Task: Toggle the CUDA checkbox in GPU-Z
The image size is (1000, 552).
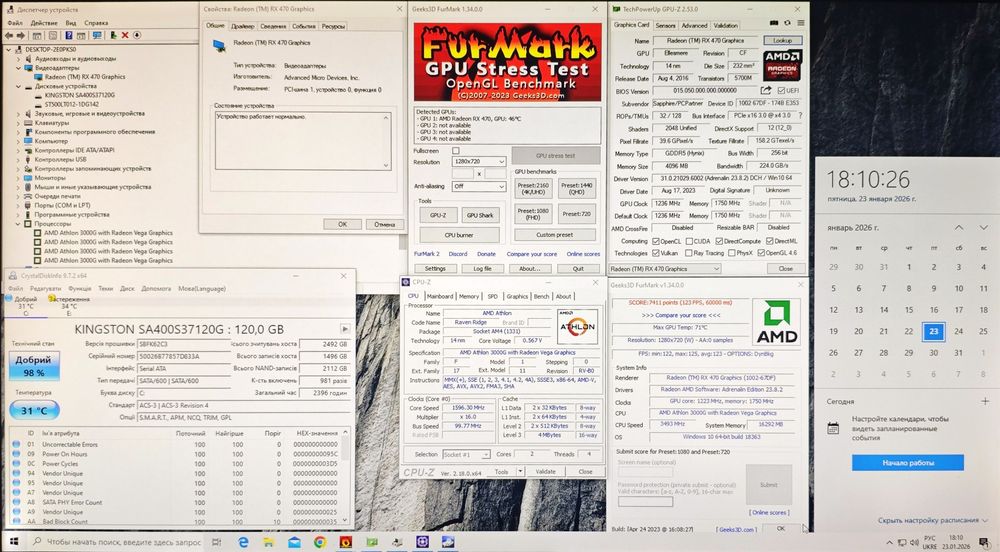Action: 689,242
